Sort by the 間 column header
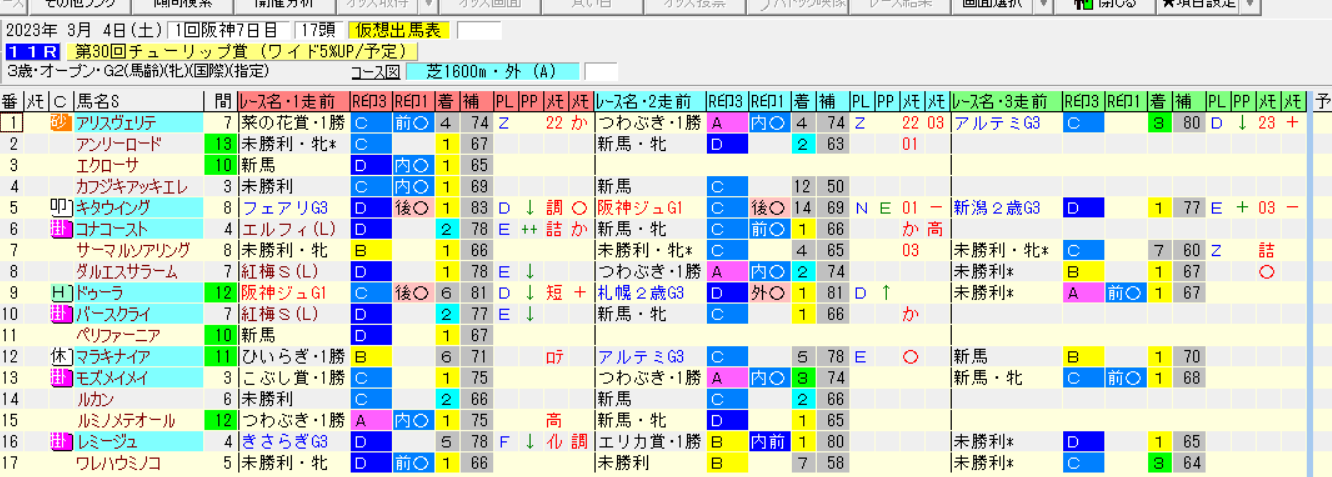 (221, 101)
